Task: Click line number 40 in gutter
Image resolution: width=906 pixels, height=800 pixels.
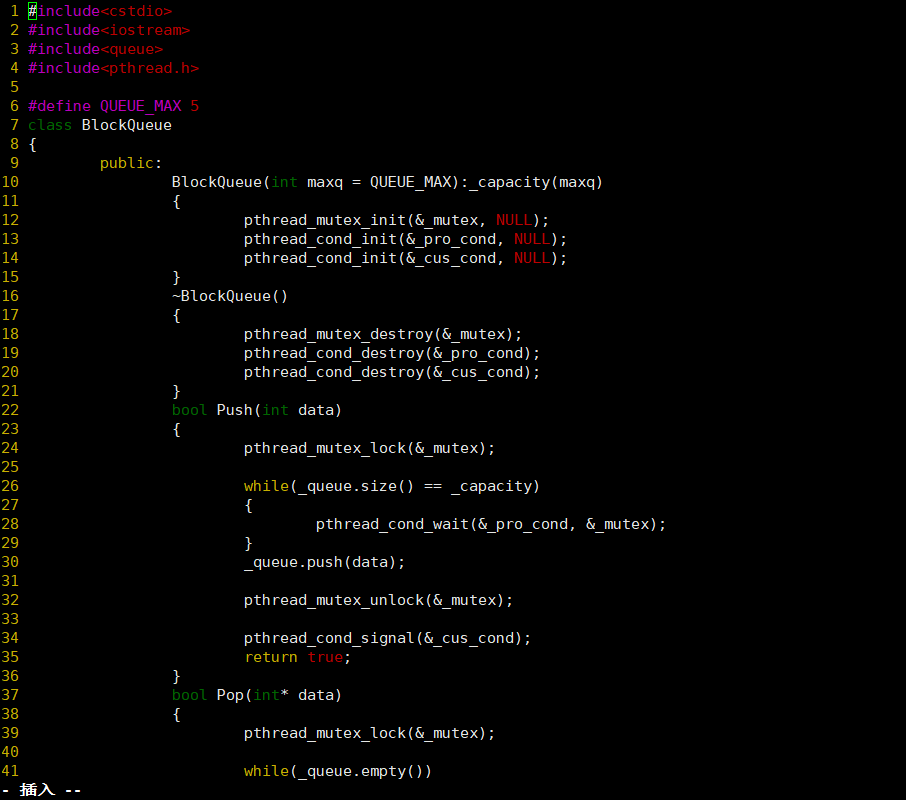Action: tap(10, 752)
